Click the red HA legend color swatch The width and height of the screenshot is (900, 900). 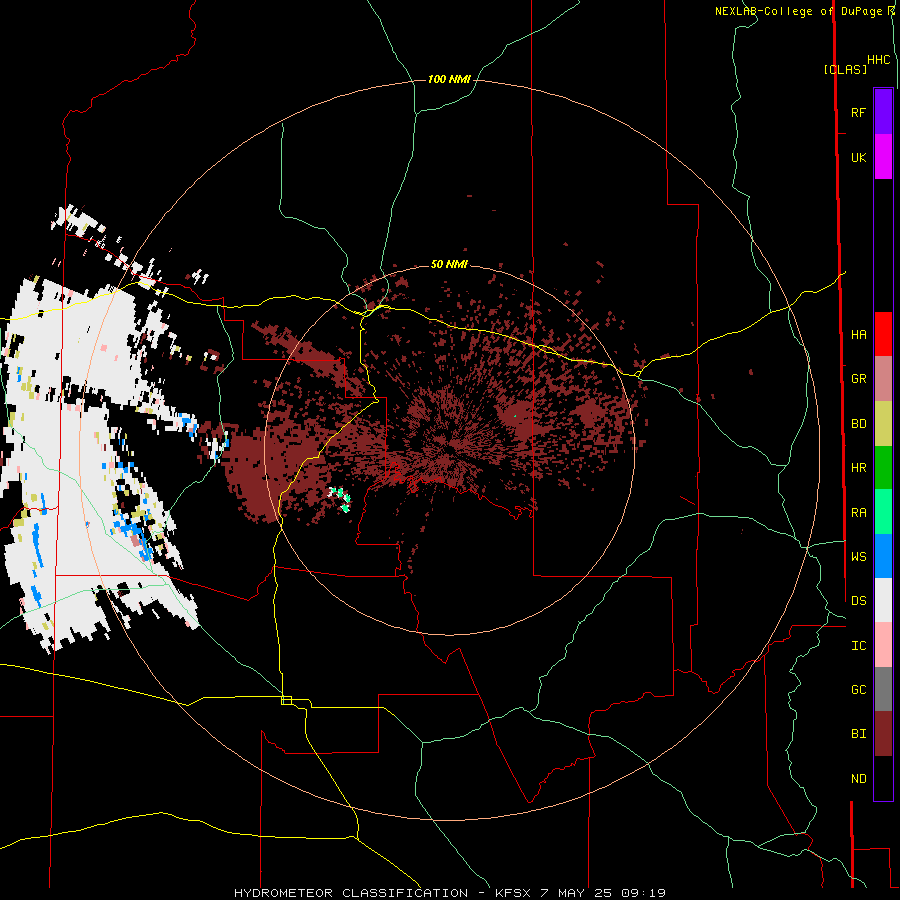pos(883,334)
